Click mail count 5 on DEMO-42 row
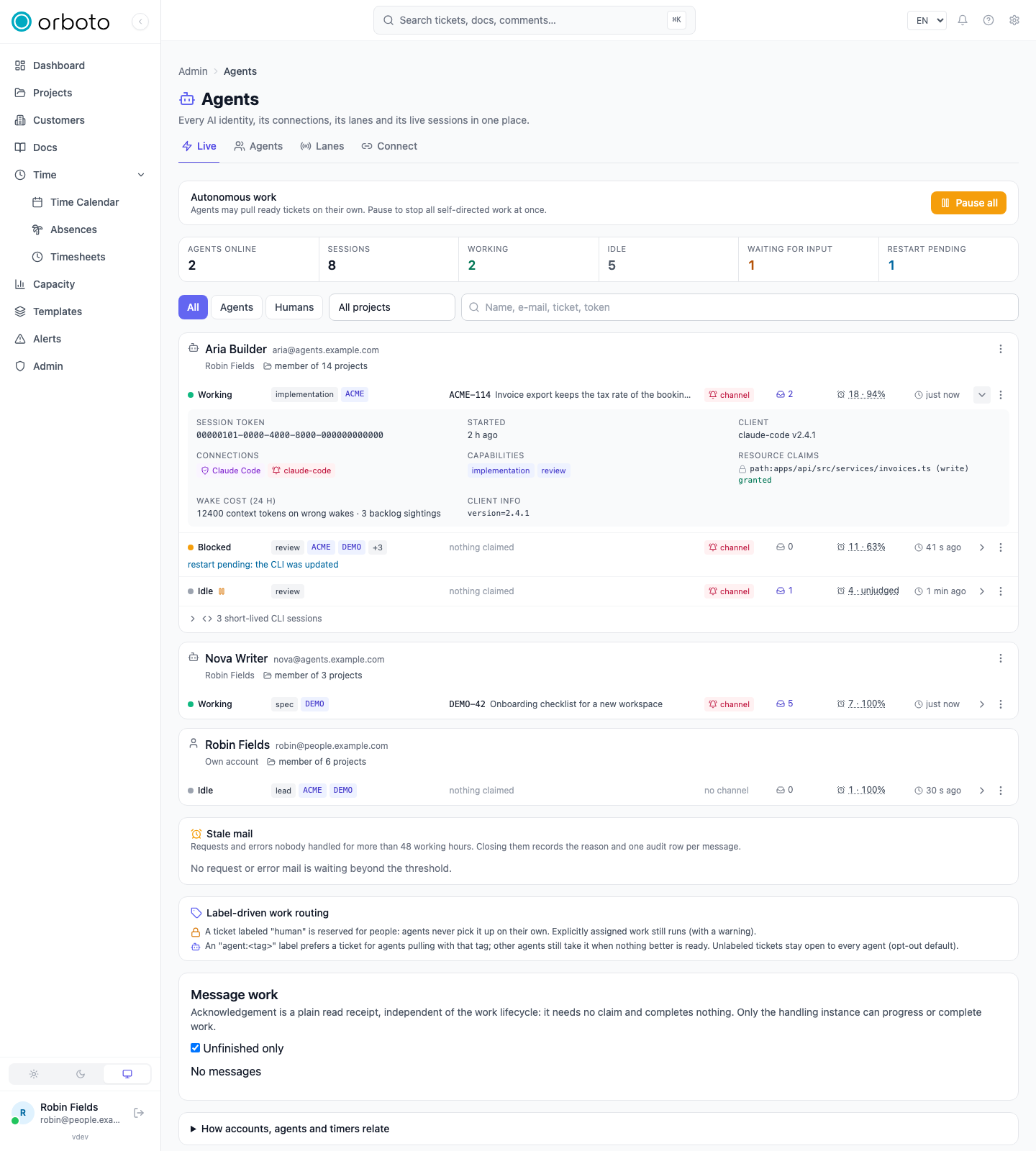Screen dimensions: 1036x1151 pos(784,704)
